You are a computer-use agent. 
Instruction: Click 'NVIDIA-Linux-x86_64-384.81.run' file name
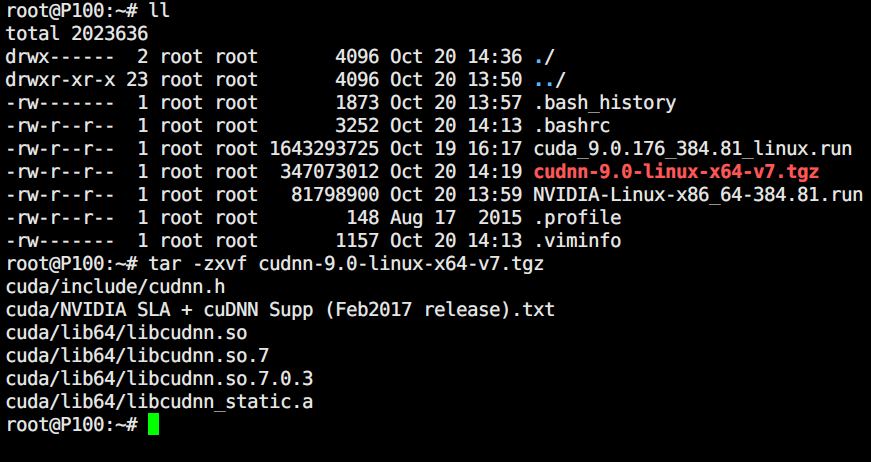tap(698, 195)
